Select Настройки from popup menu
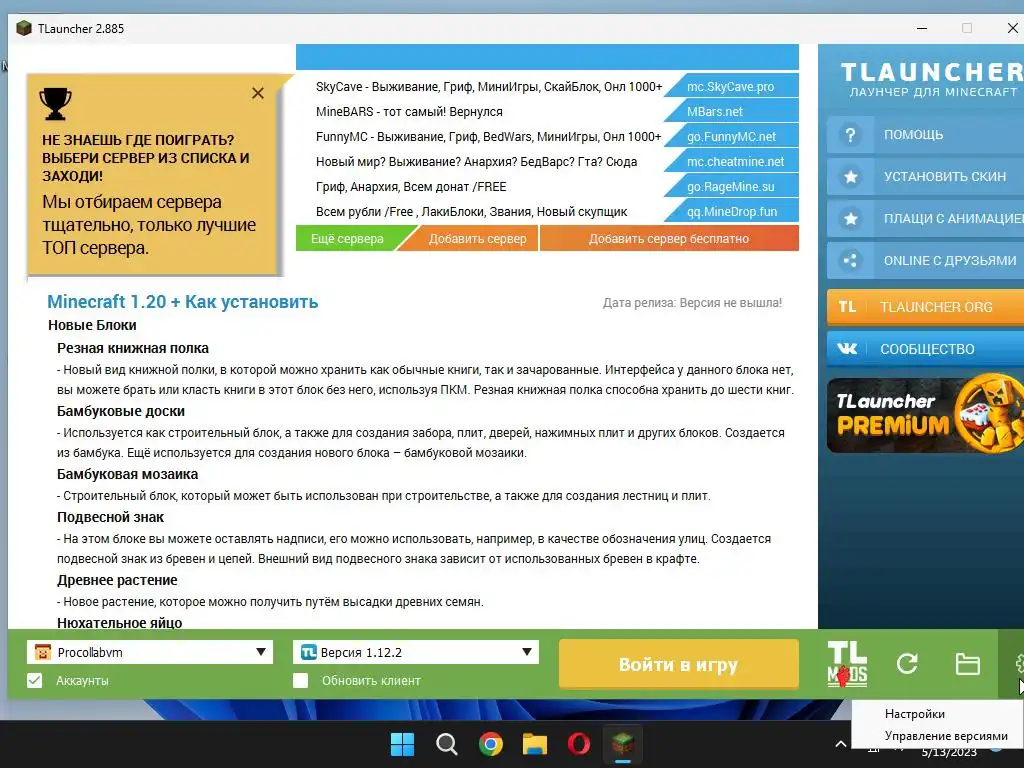The image size is (1024, 768). [x=914, y=714]
